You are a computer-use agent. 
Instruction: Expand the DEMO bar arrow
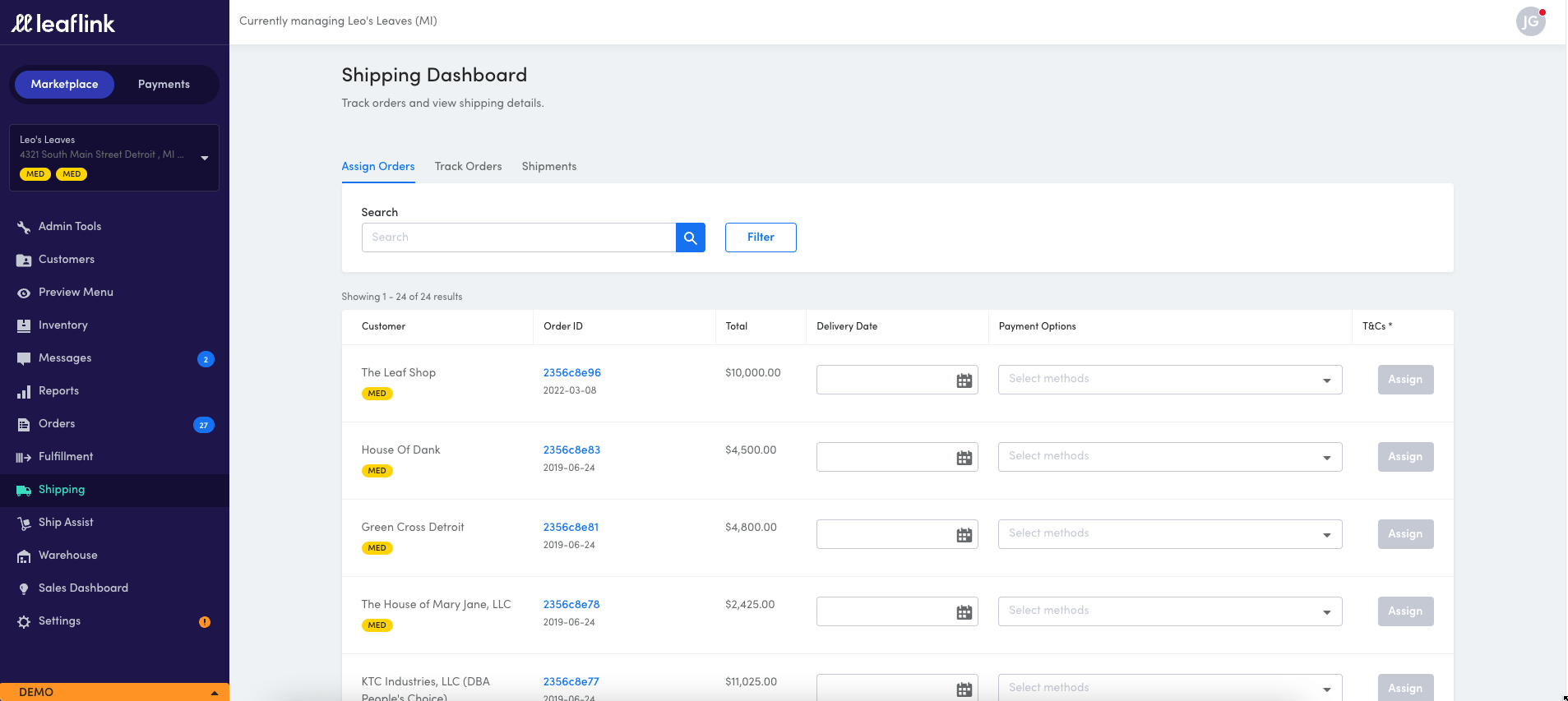(215, 693)
